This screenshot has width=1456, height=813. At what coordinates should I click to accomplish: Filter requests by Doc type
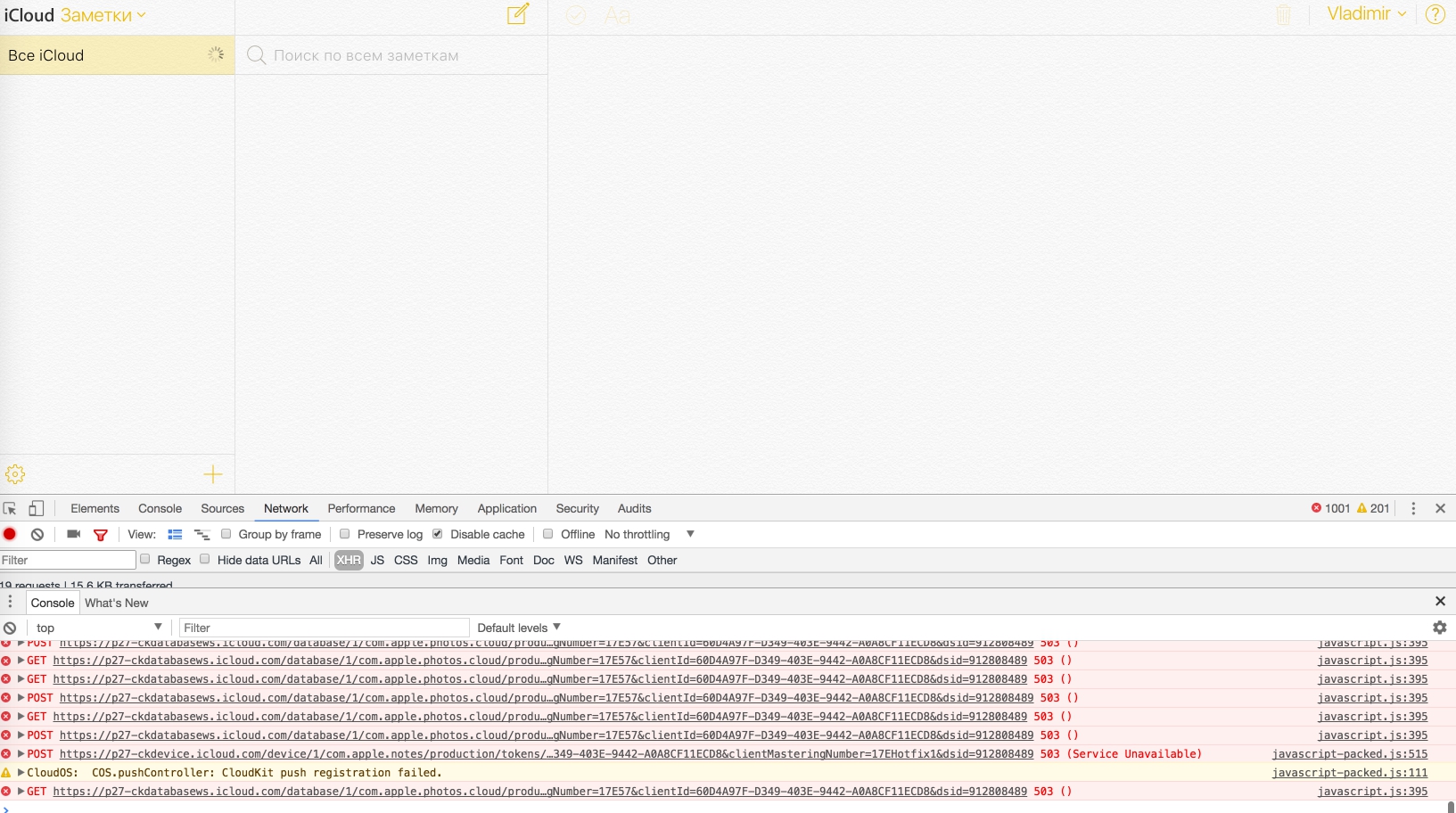[543, 560]
